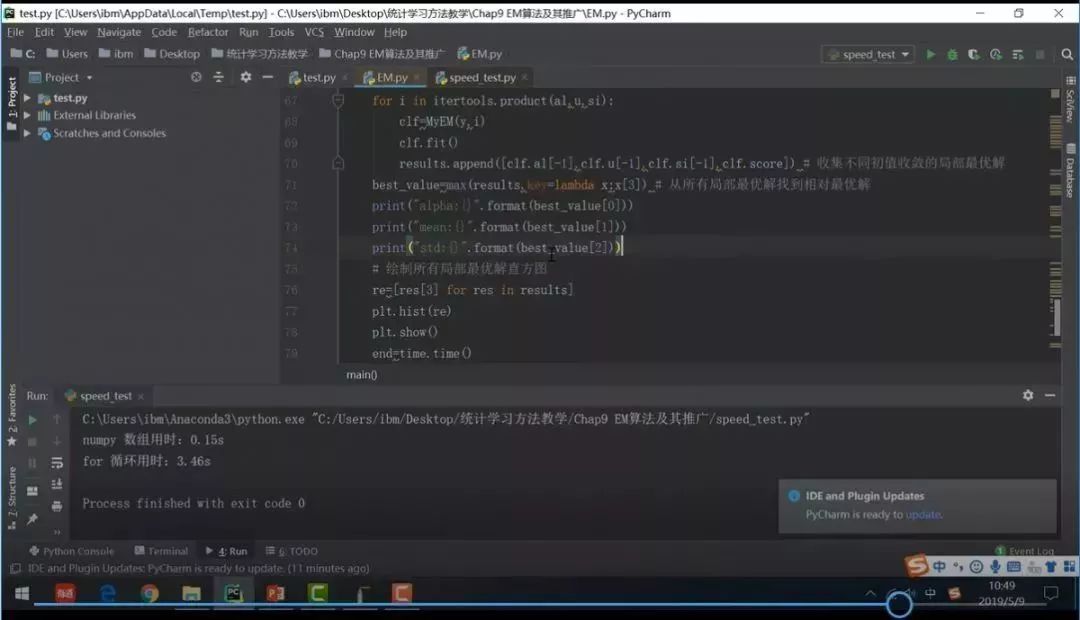
Task: Expand the External Libraries tree node
Action: pyautogui.click(x=27, y=115)
